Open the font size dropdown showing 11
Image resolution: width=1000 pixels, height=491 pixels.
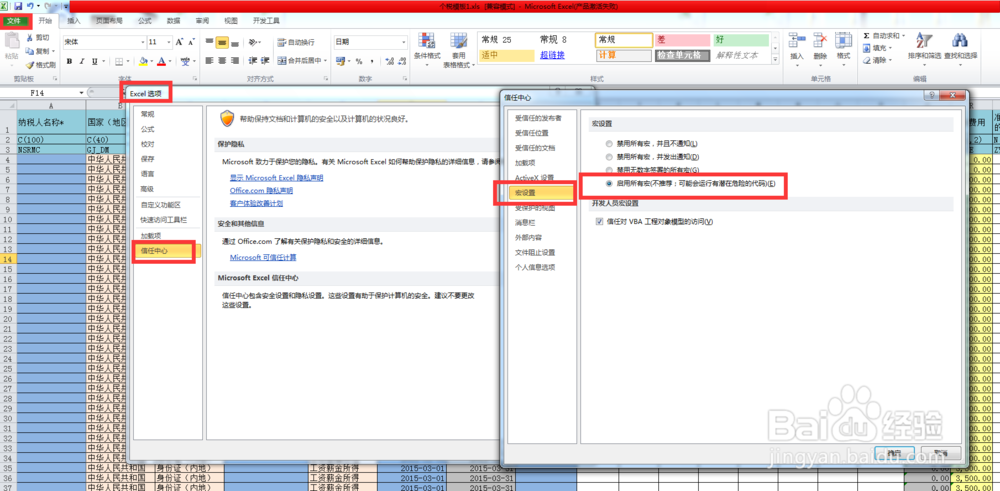(x=168, y=42)
